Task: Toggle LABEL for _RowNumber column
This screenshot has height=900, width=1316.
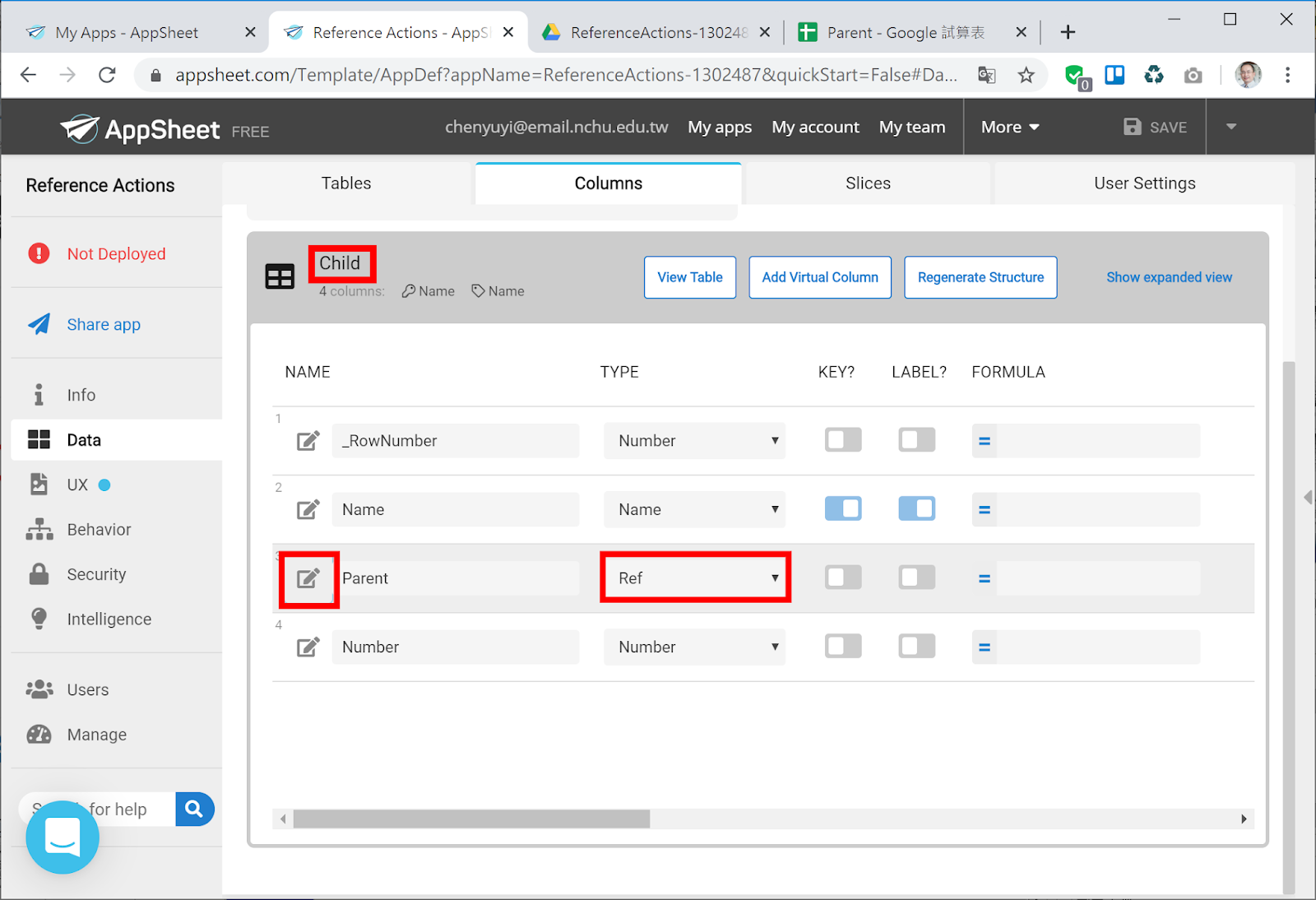Action: tap(916, 440)
